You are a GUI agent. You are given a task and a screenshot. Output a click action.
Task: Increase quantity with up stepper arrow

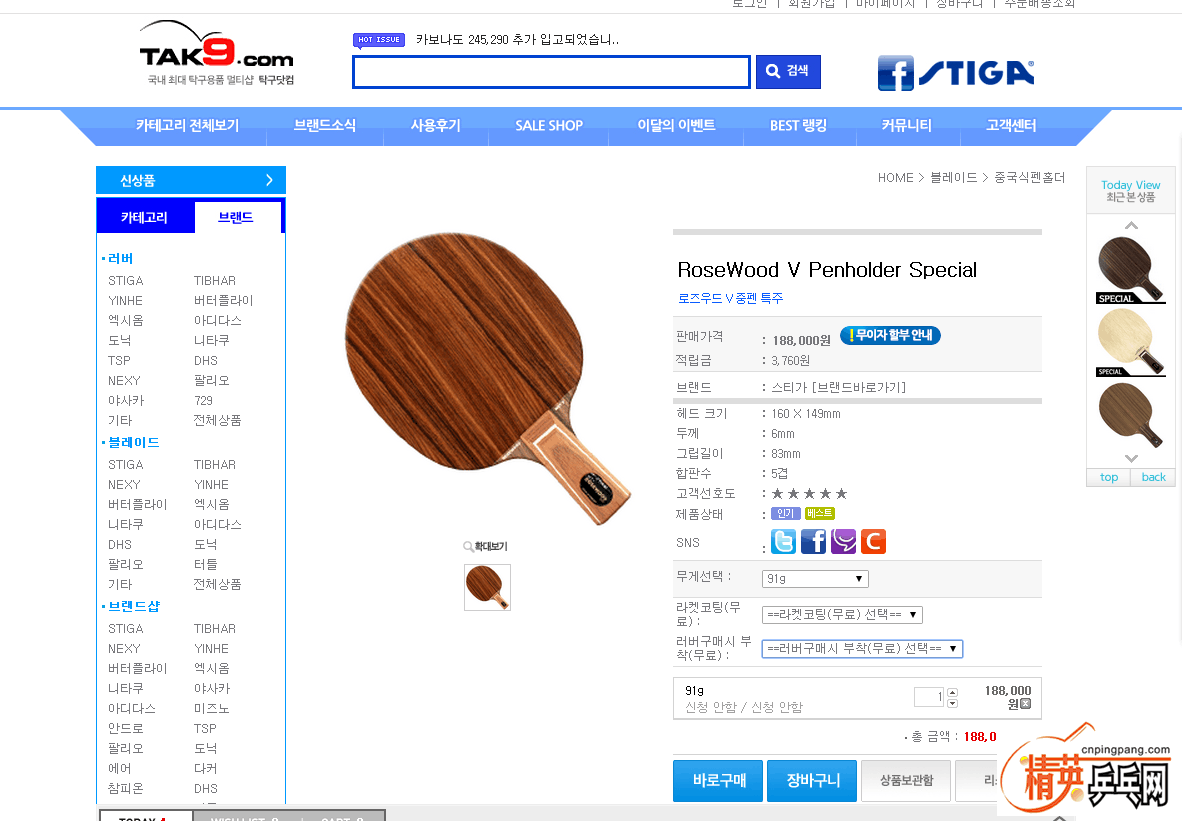coord(952,693)
